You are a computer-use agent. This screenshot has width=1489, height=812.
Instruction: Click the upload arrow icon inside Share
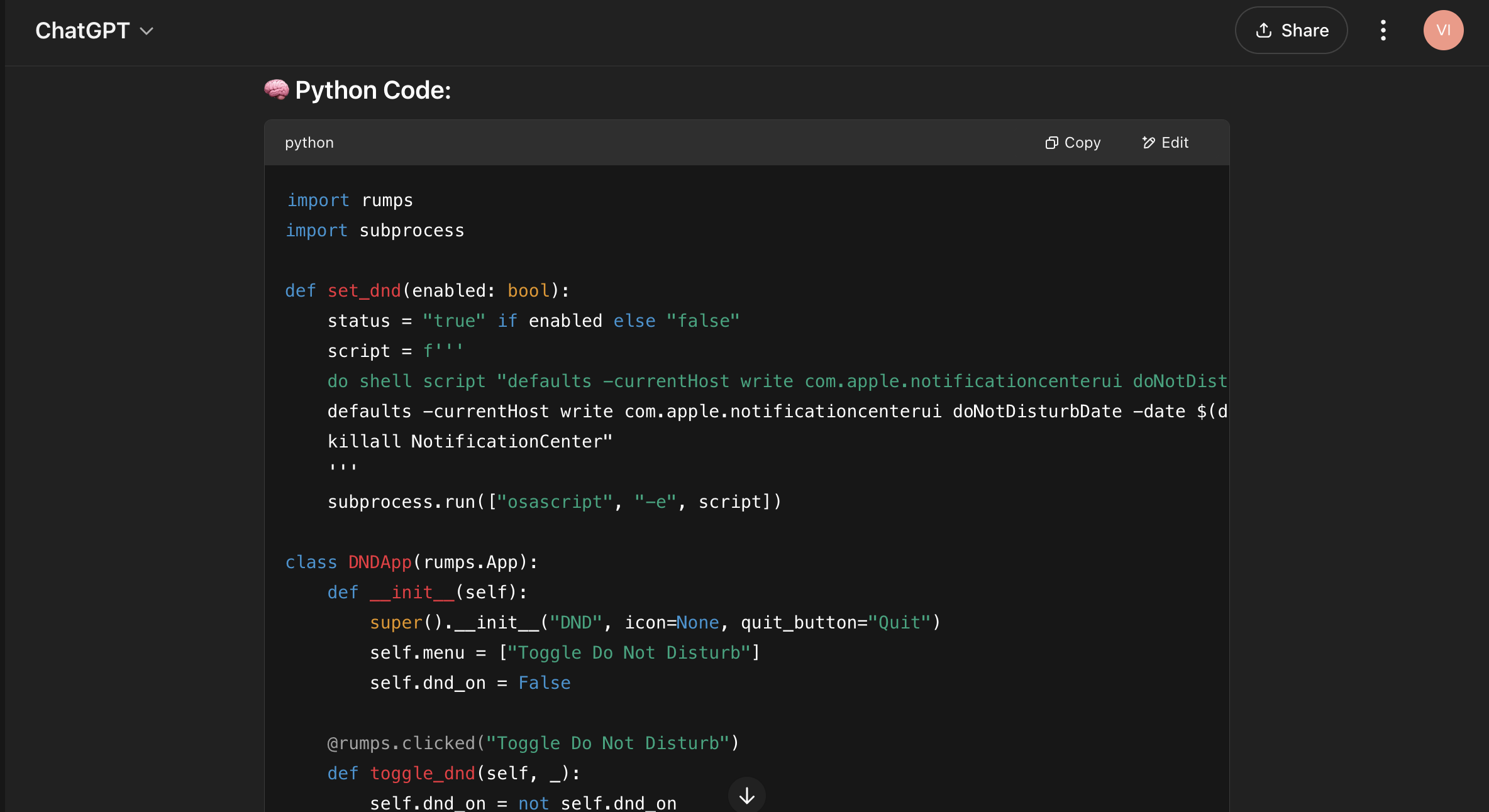tap(1264, 30)
